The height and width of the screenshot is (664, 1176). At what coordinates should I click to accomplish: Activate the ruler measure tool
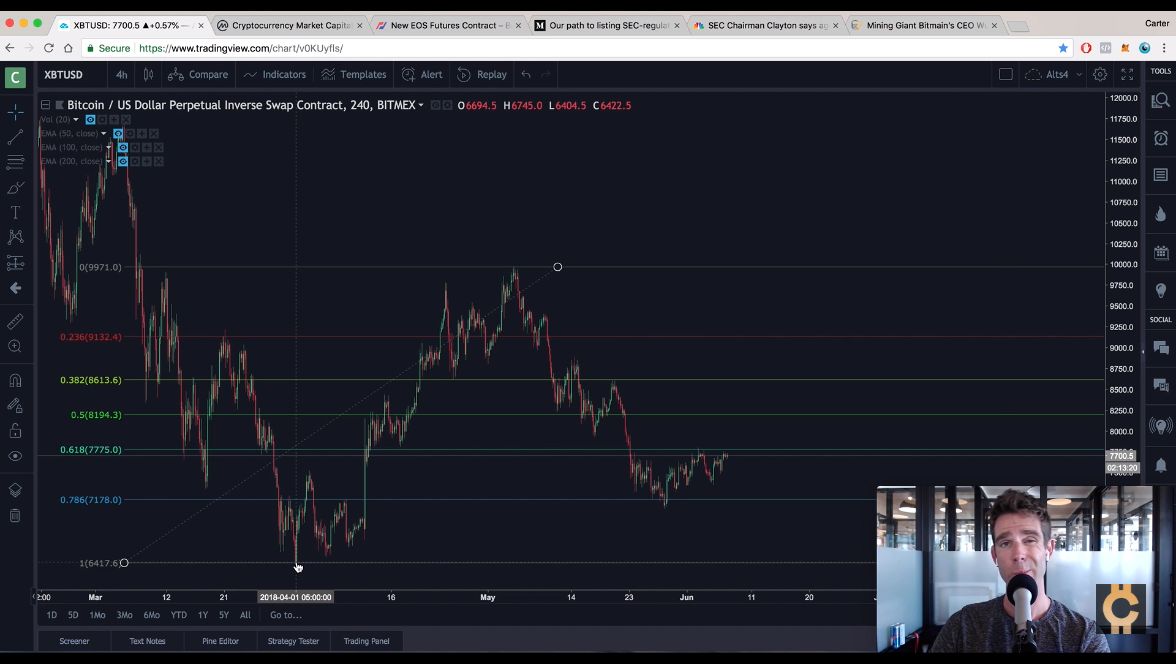click(x=15, y=321)
